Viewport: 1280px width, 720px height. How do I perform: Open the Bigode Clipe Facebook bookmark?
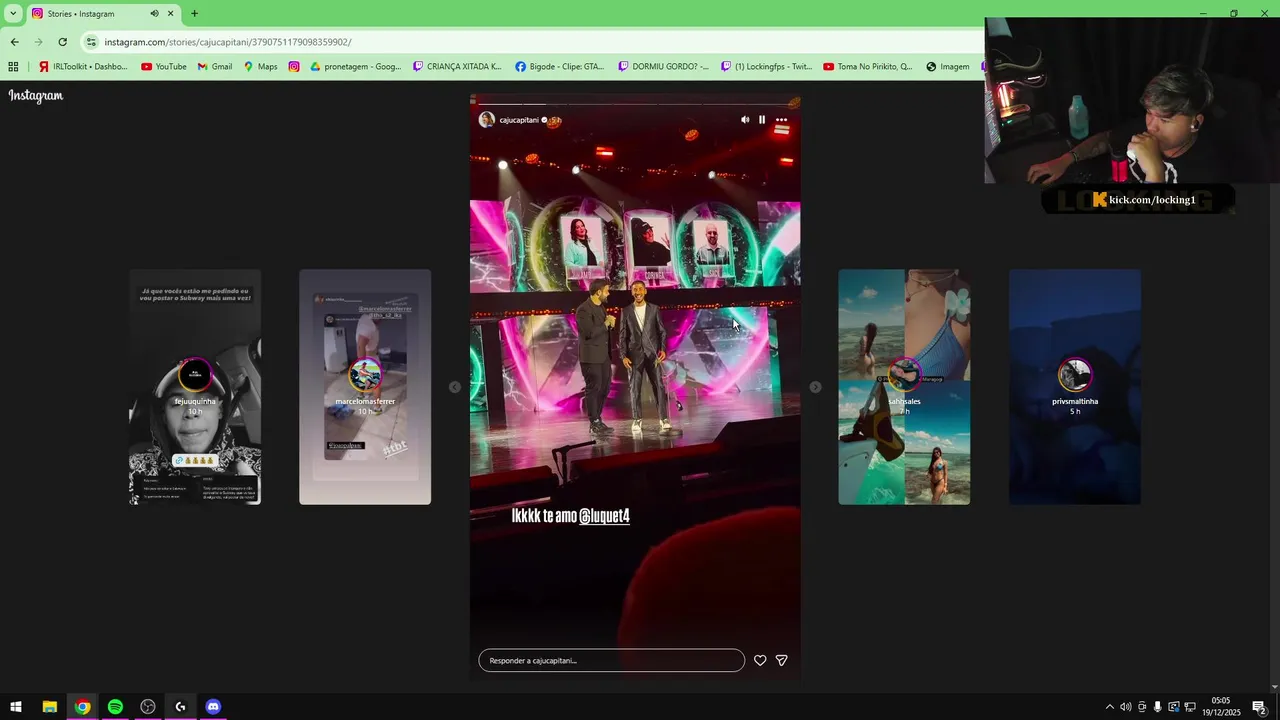click(x=560, y=67)
